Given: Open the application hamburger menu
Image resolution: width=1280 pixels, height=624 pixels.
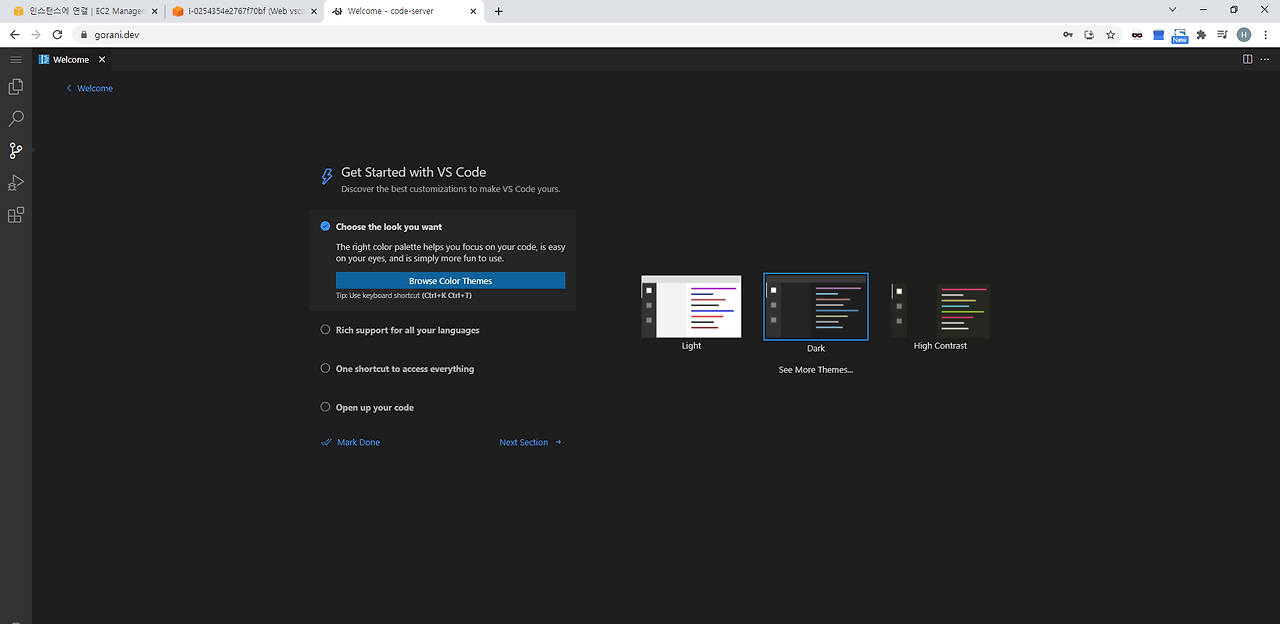Looking at the screenshot, I should [x=15, y=58].
